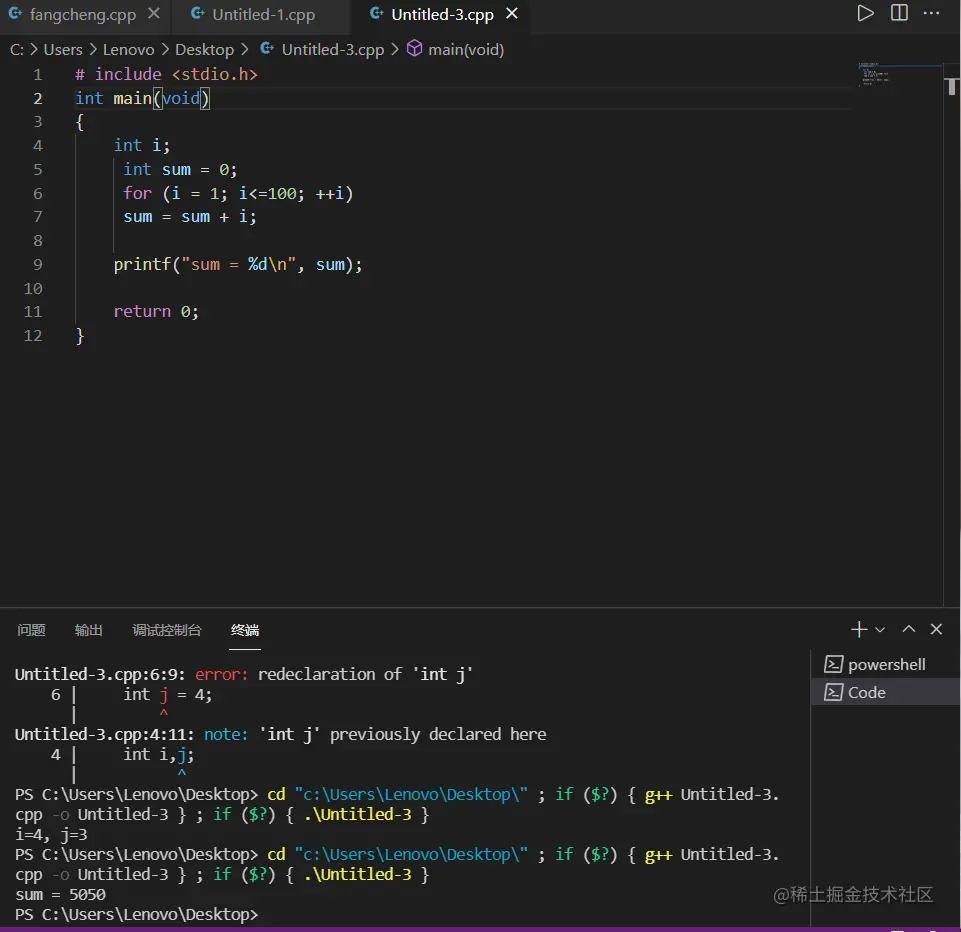Click the 'sum = 5050' terminal output
This screenshot has height=932, width=961.
[60, 895]
